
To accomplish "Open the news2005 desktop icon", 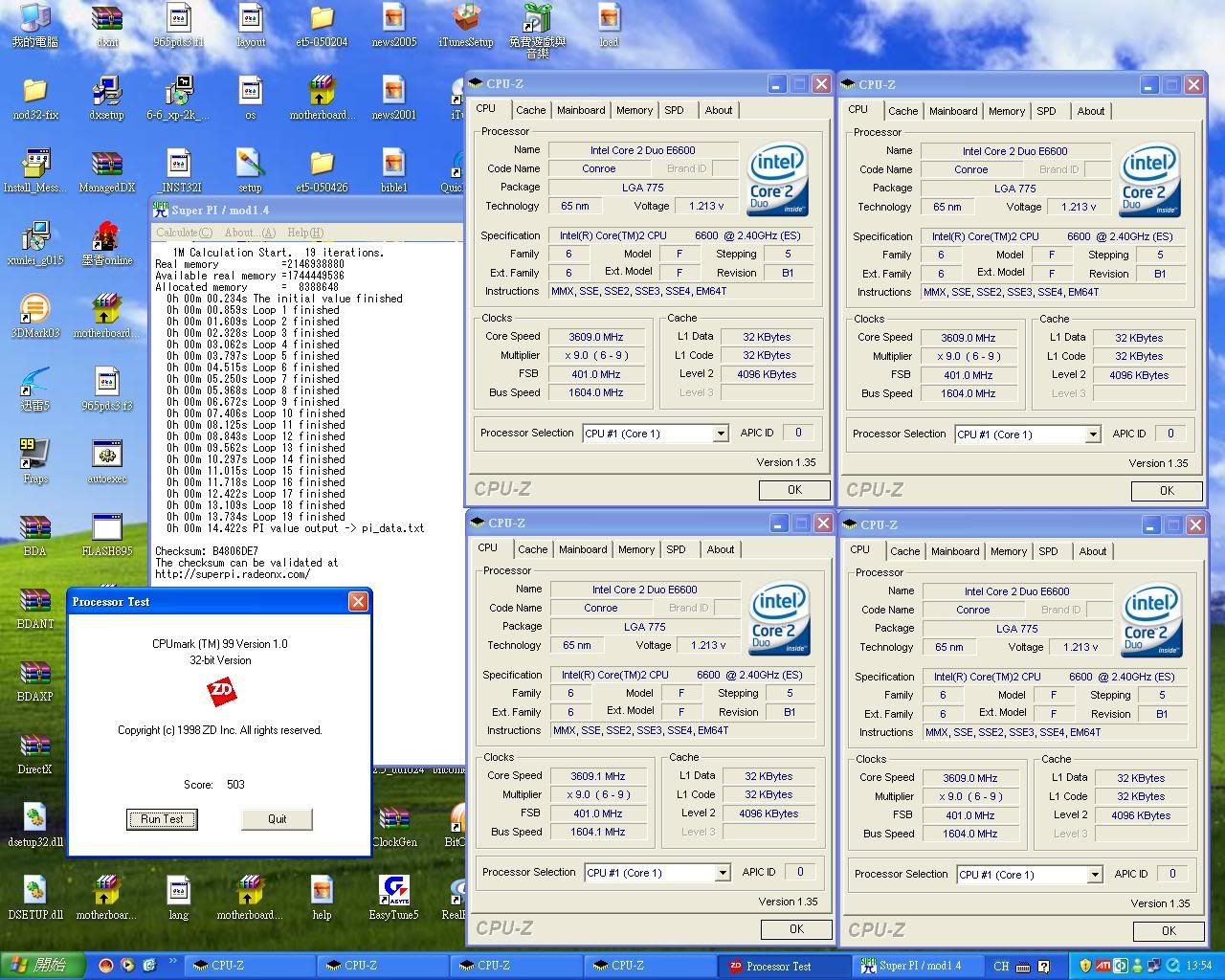I will [394, 26].
